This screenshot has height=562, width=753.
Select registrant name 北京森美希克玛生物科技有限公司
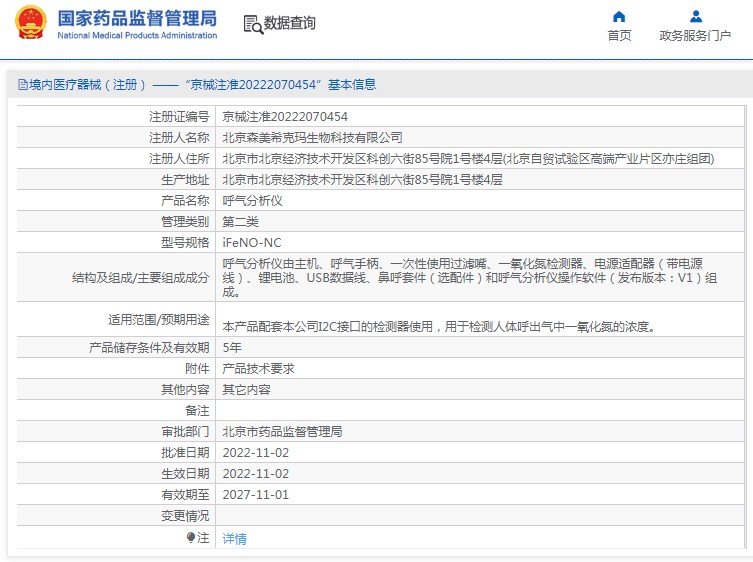312,138
